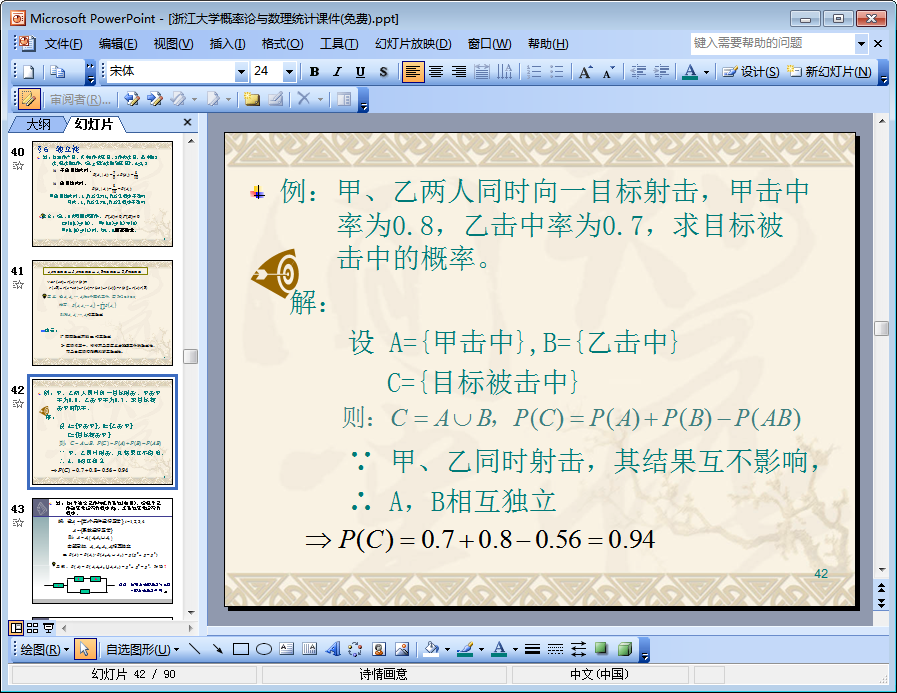Expand the font size dropdown
Viewport: 897px width, 693px height.
[289, 72]
